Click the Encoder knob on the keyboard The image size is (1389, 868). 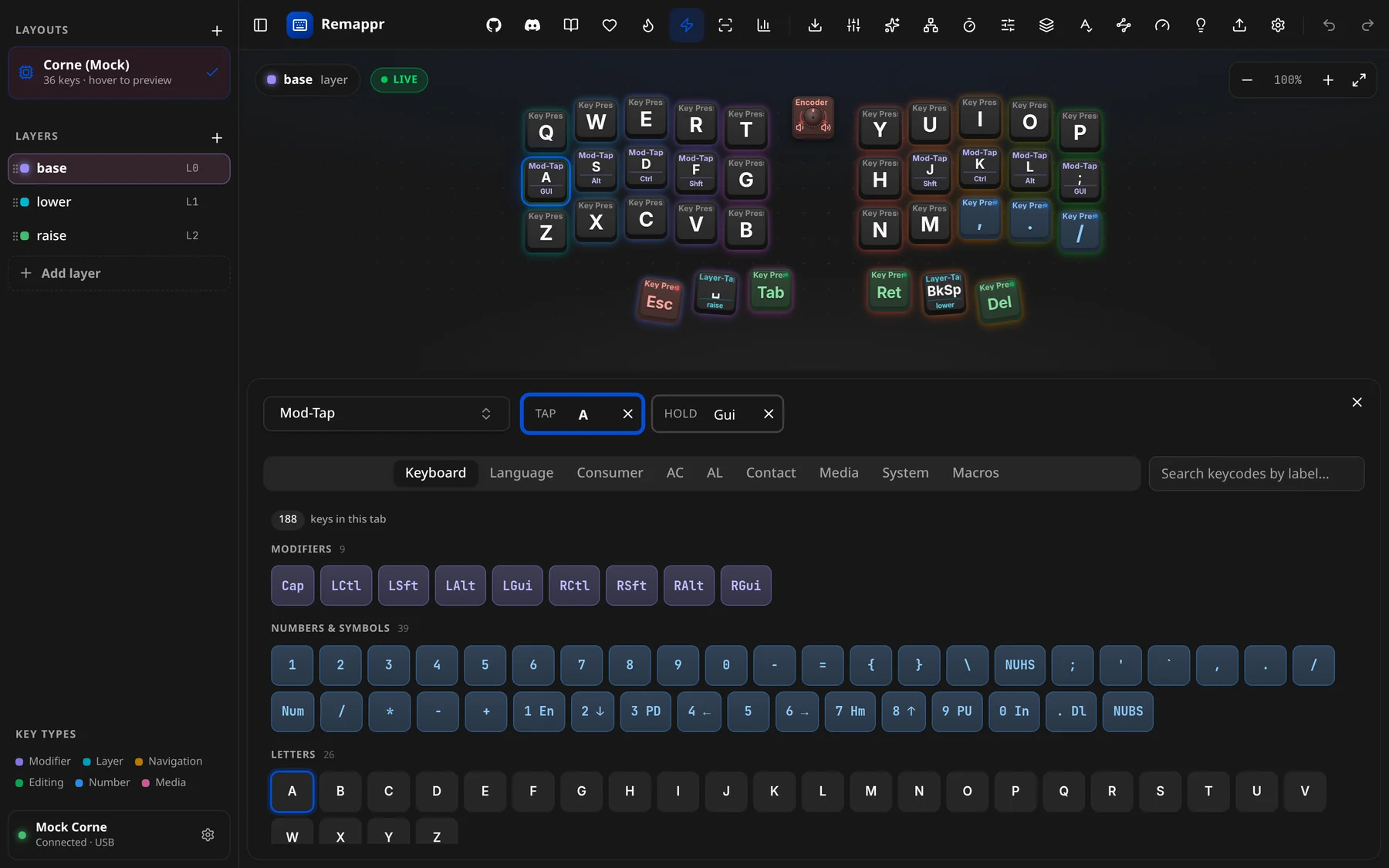click(812, 117)
